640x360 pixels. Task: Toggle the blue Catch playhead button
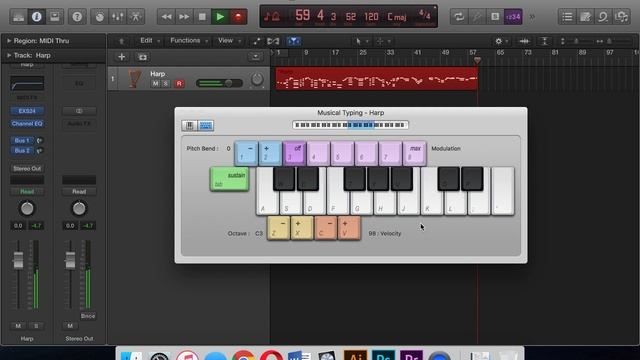coord(293,41)
